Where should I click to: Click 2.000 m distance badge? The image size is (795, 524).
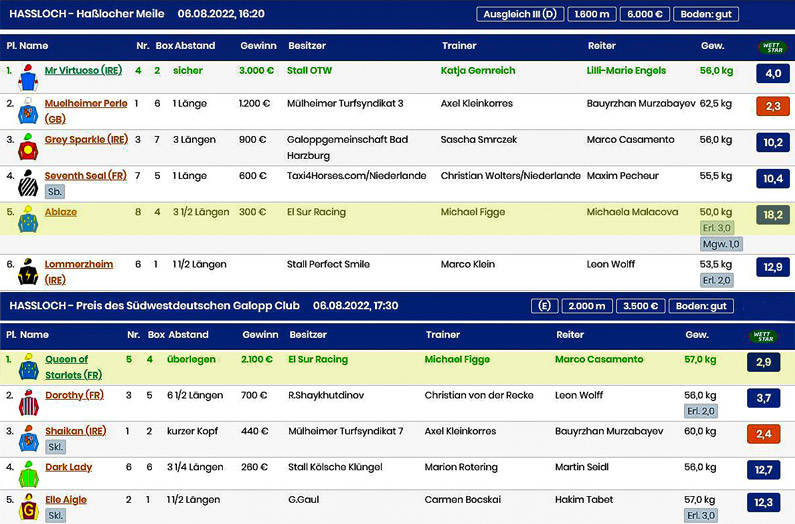587,306
